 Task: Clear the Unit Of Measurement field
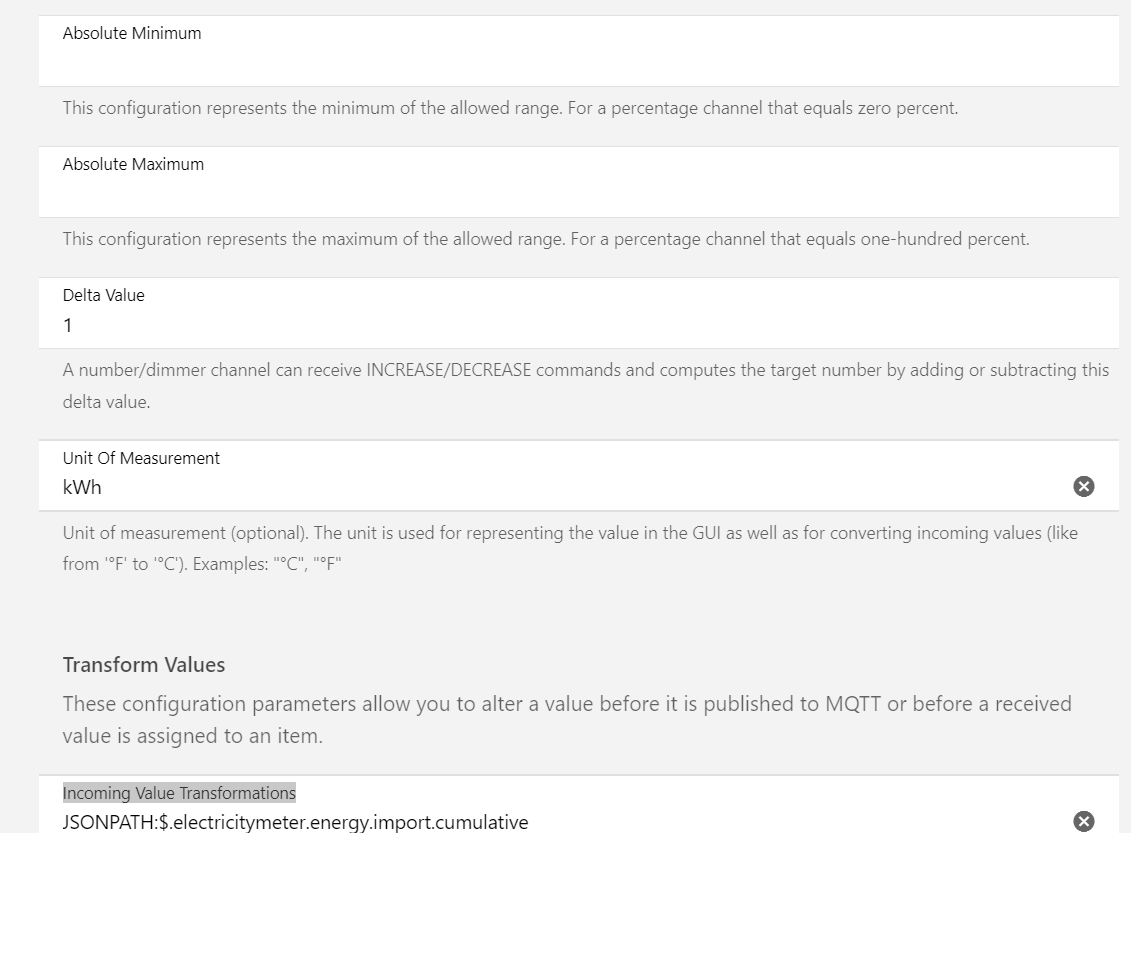tap(1083, 486)
